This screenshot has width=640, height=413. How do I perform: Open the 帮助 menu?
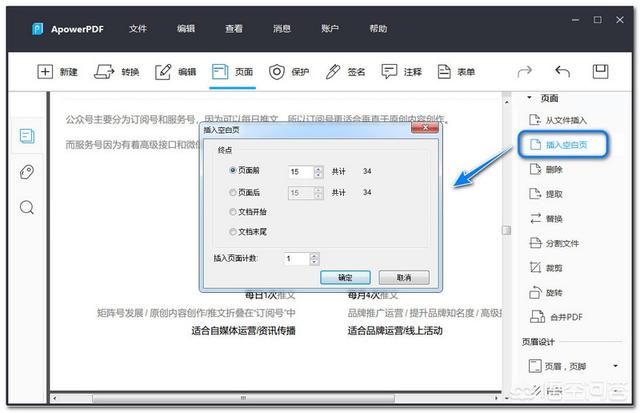(x=378, y=29)
